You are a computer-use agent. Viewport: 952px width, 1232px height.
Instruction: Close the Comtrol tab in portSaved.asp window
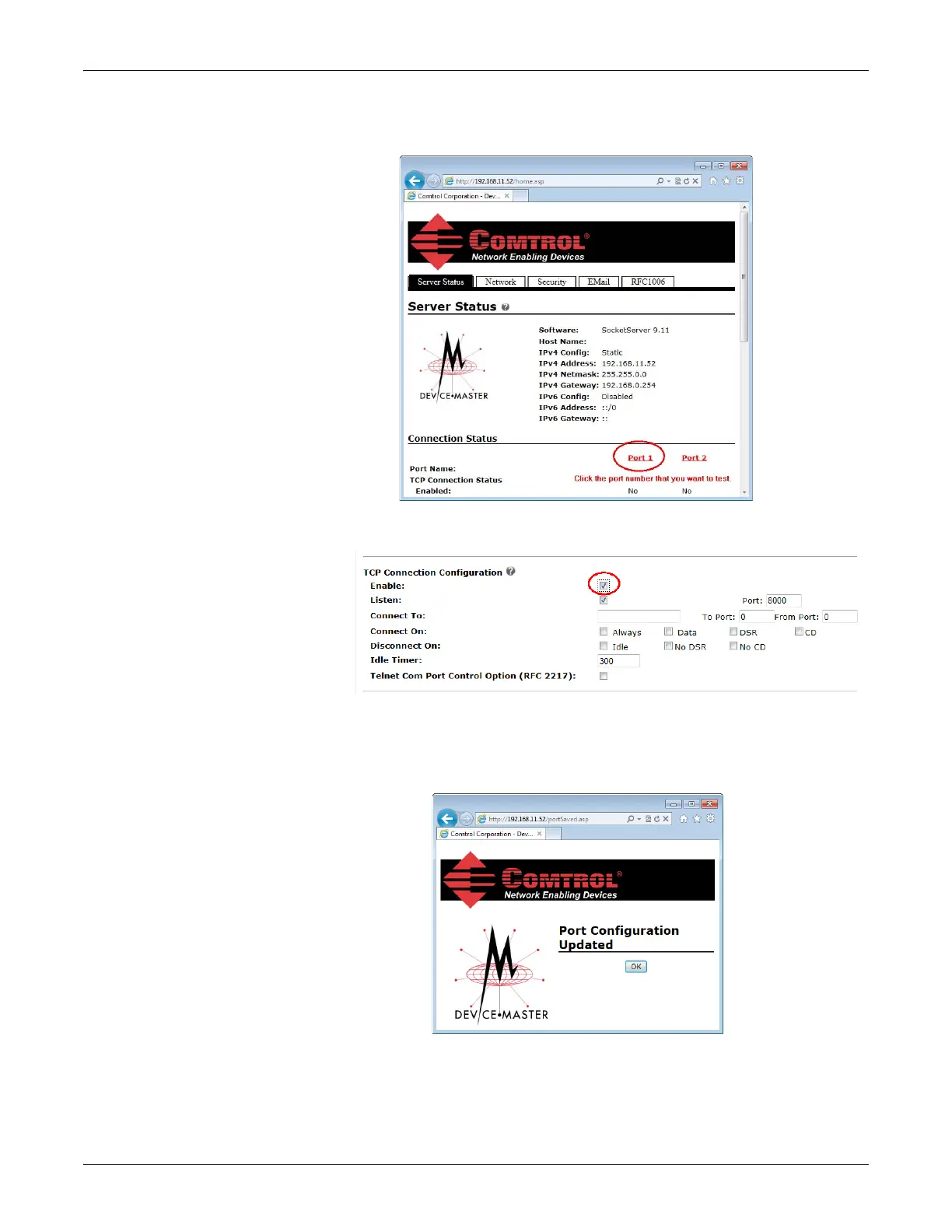[540, 834]
